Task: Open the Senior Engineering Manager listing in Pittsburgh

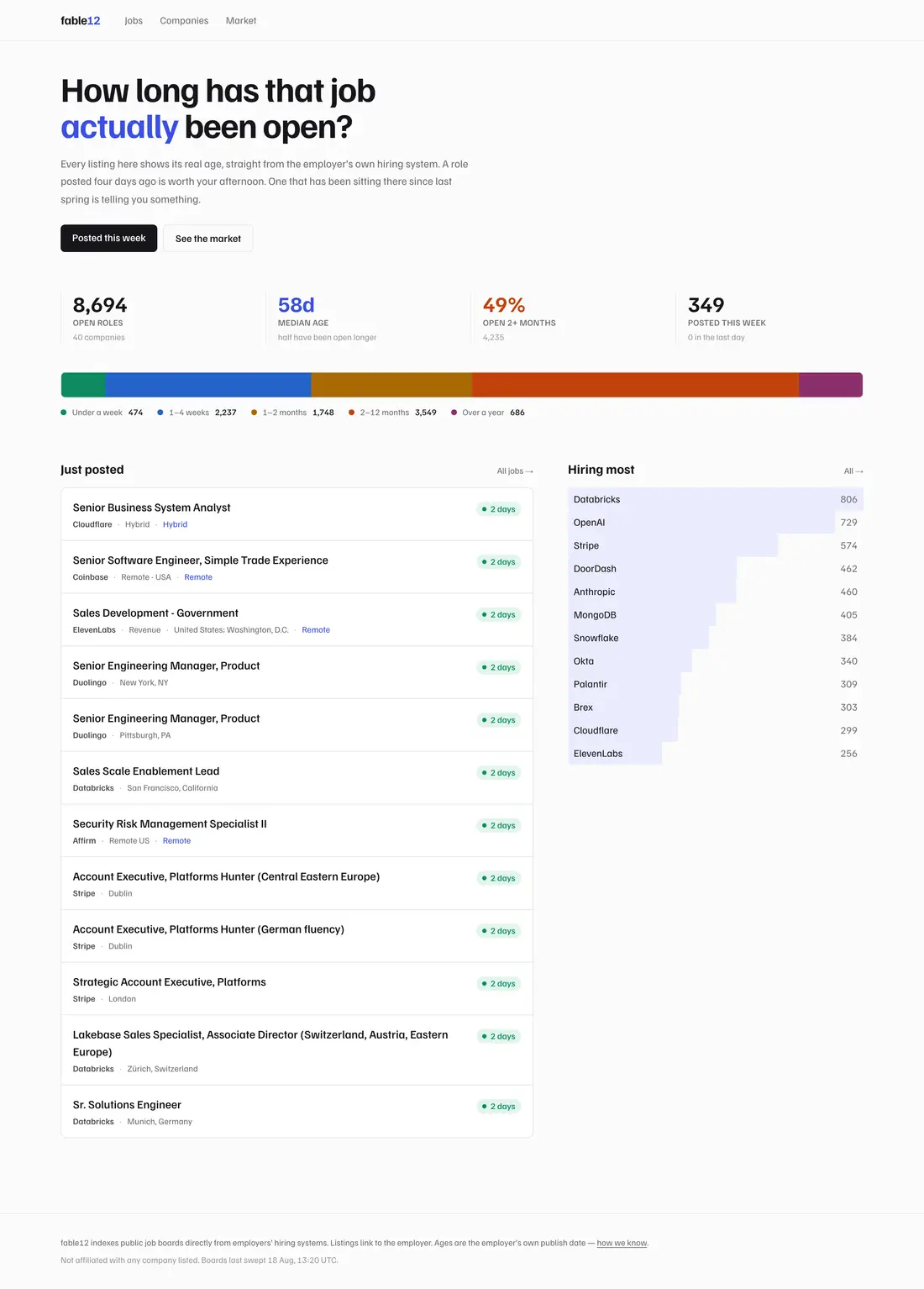Action: point(297,726)
